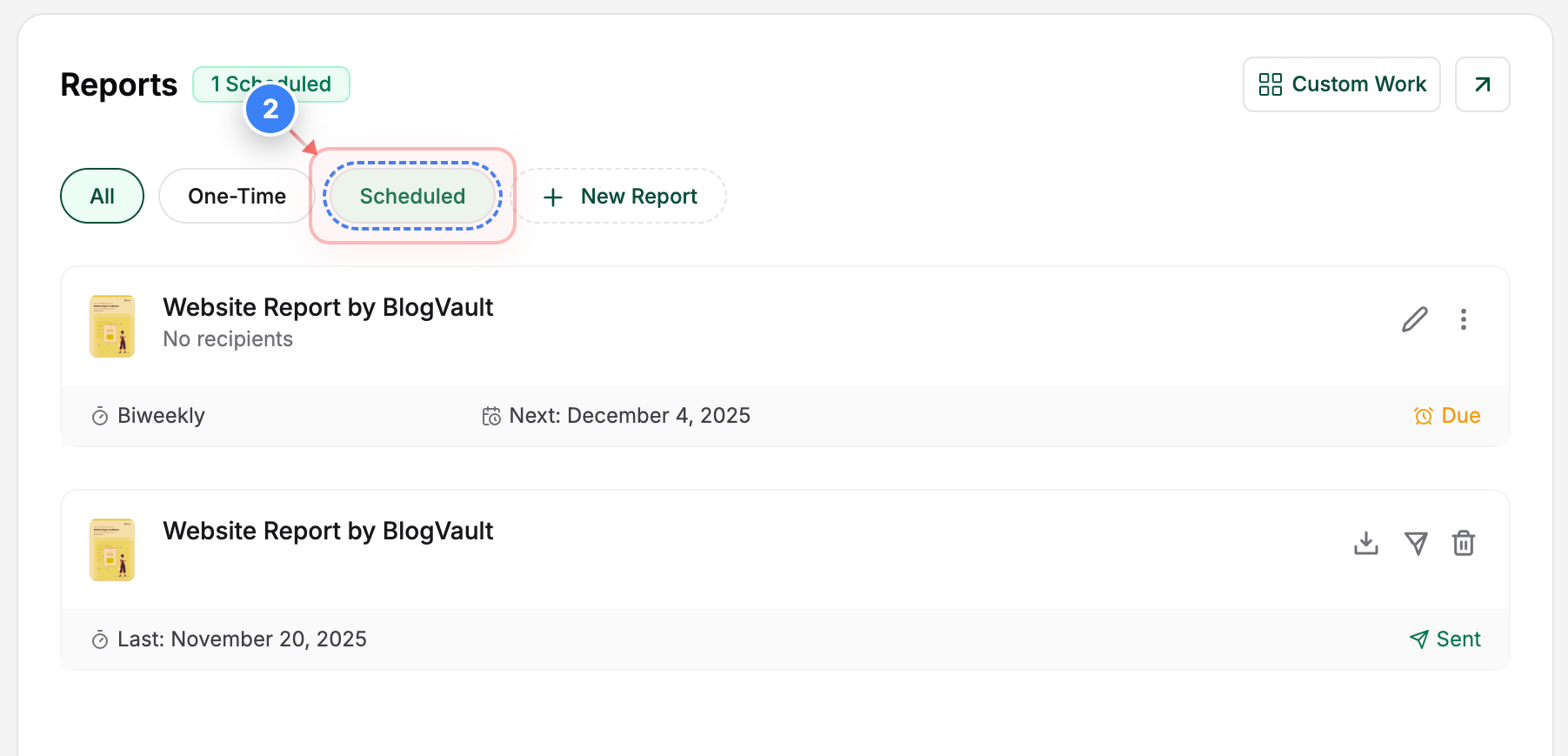
Task: Click the resend paper plane icon
Action: [x=1417, y=543]
